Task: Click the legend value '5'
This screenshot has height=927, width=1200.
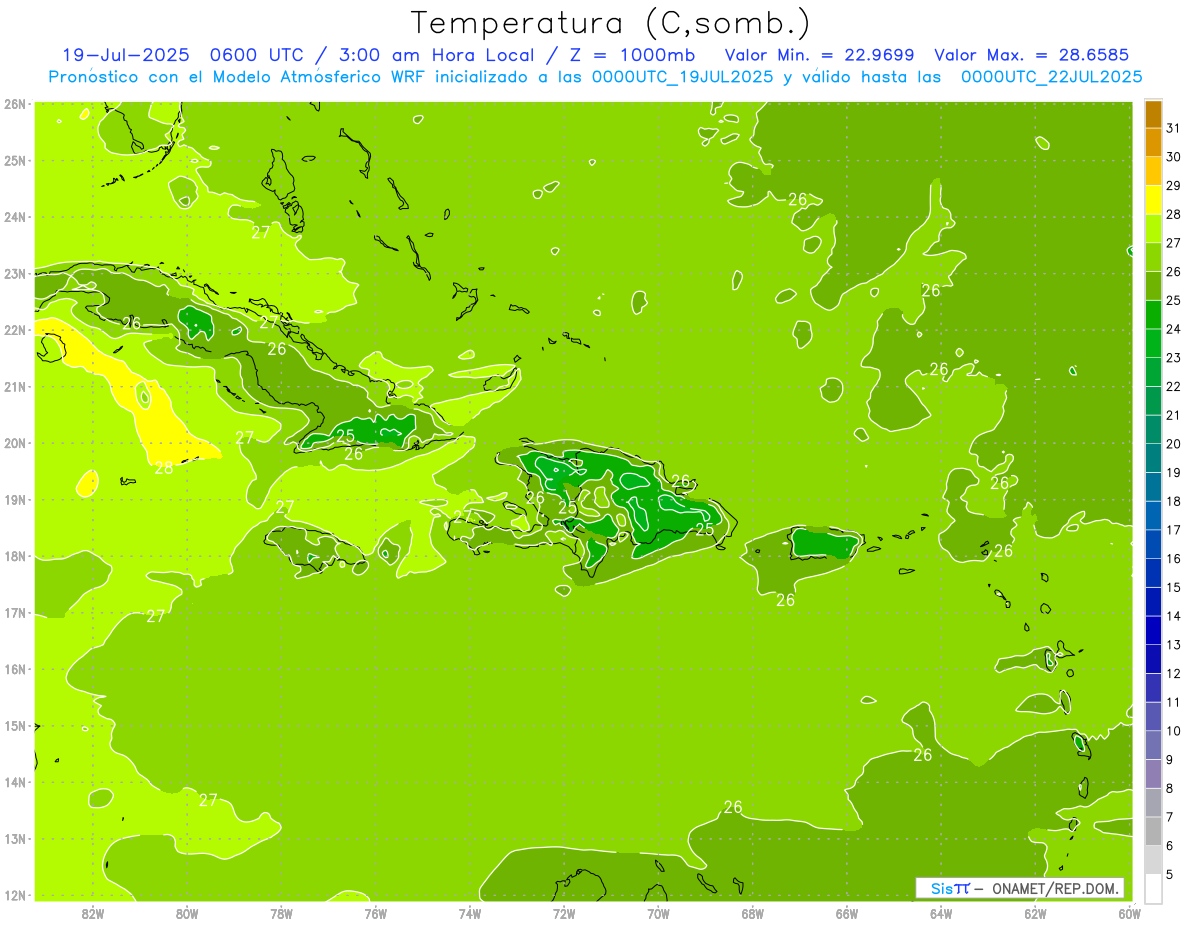Action: pos(1170,874)
